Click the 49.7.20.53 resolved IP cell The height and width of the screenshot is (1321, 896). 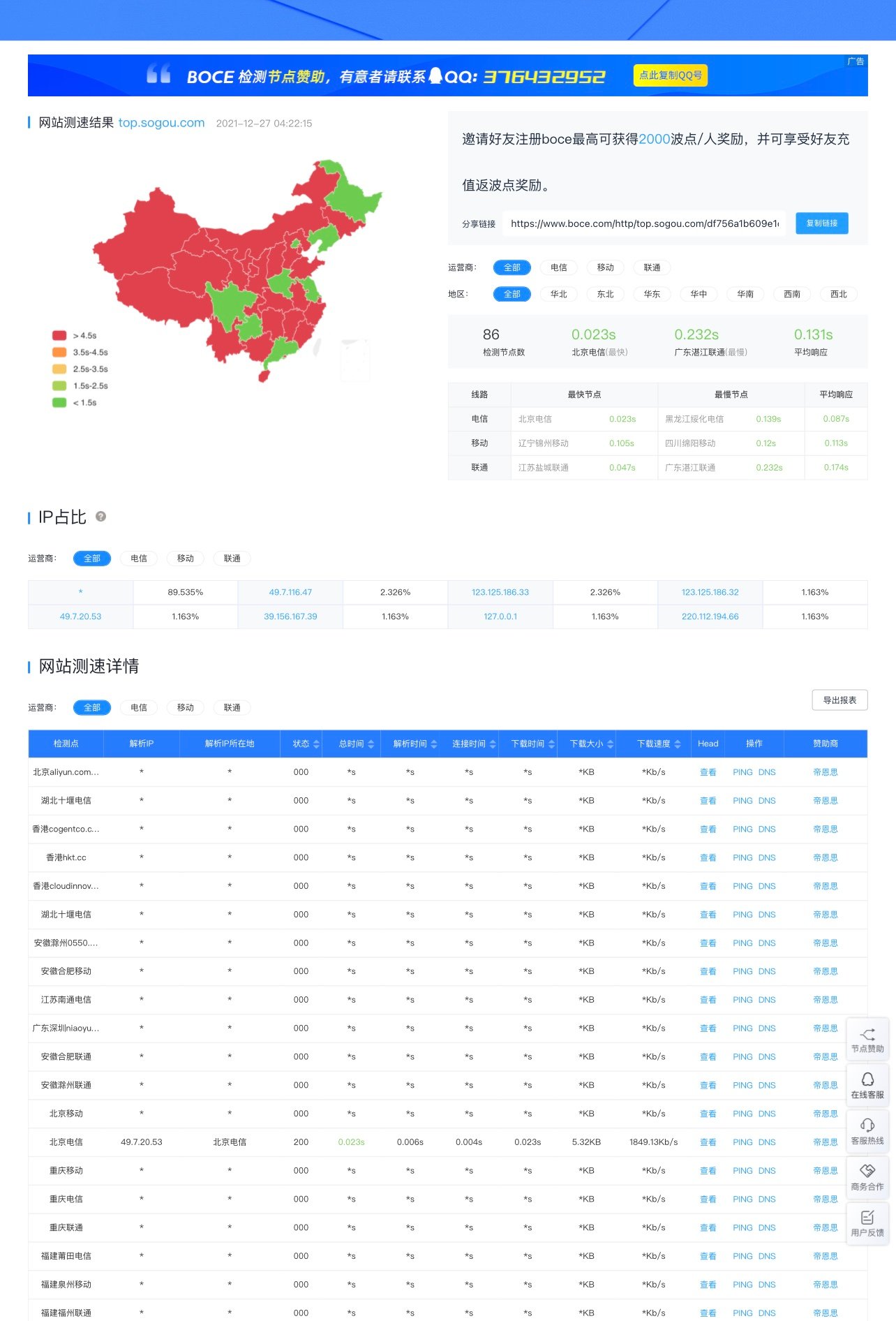coord(142,1142)
